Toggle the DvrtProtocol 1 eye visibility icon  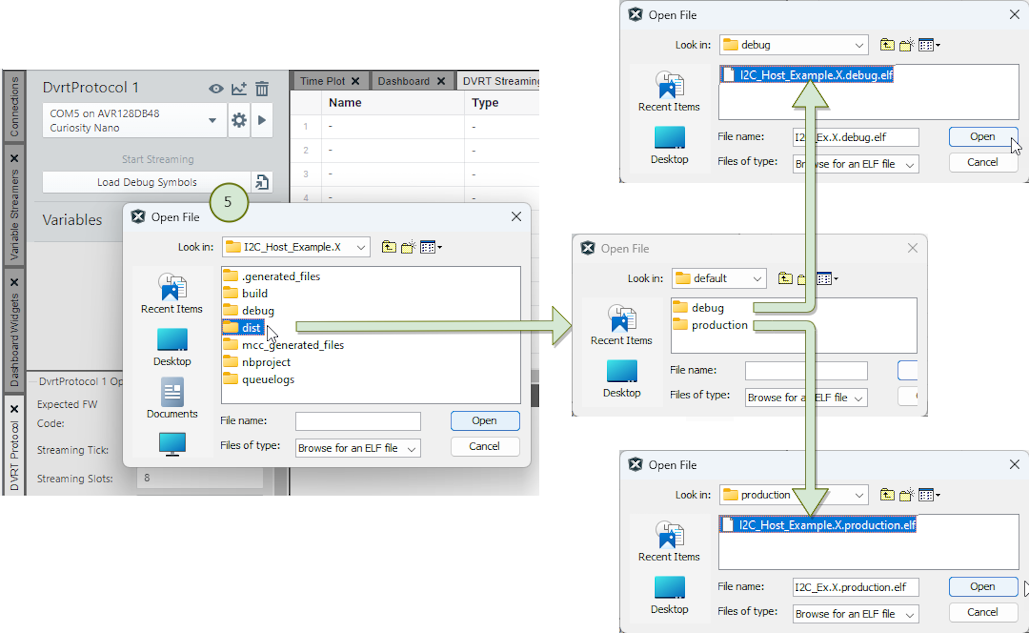click(216, 89)
